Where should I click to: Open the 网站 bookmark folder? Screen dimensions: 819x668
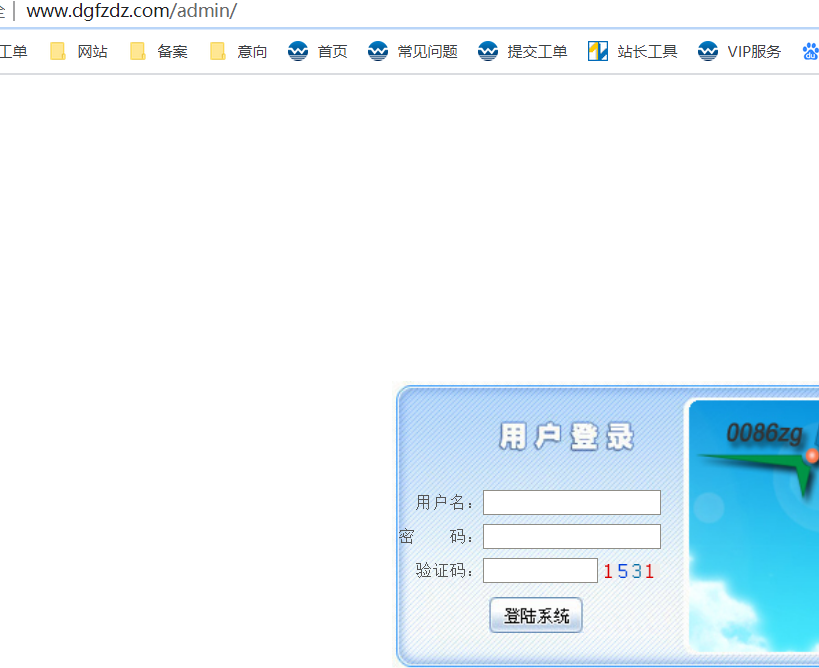pos(79,52)
